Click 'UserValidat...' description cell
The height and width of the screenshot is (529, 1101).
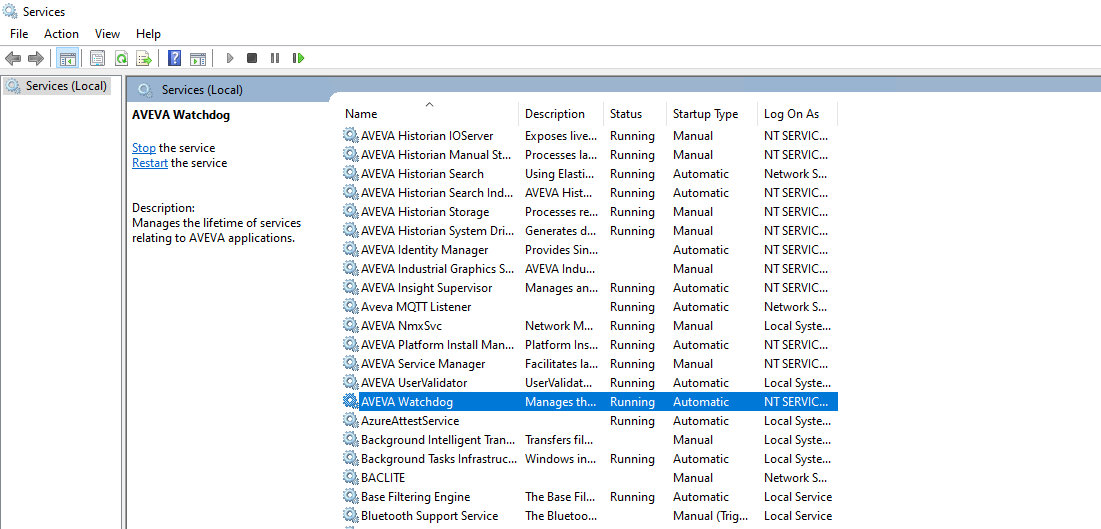click(561, 382)
